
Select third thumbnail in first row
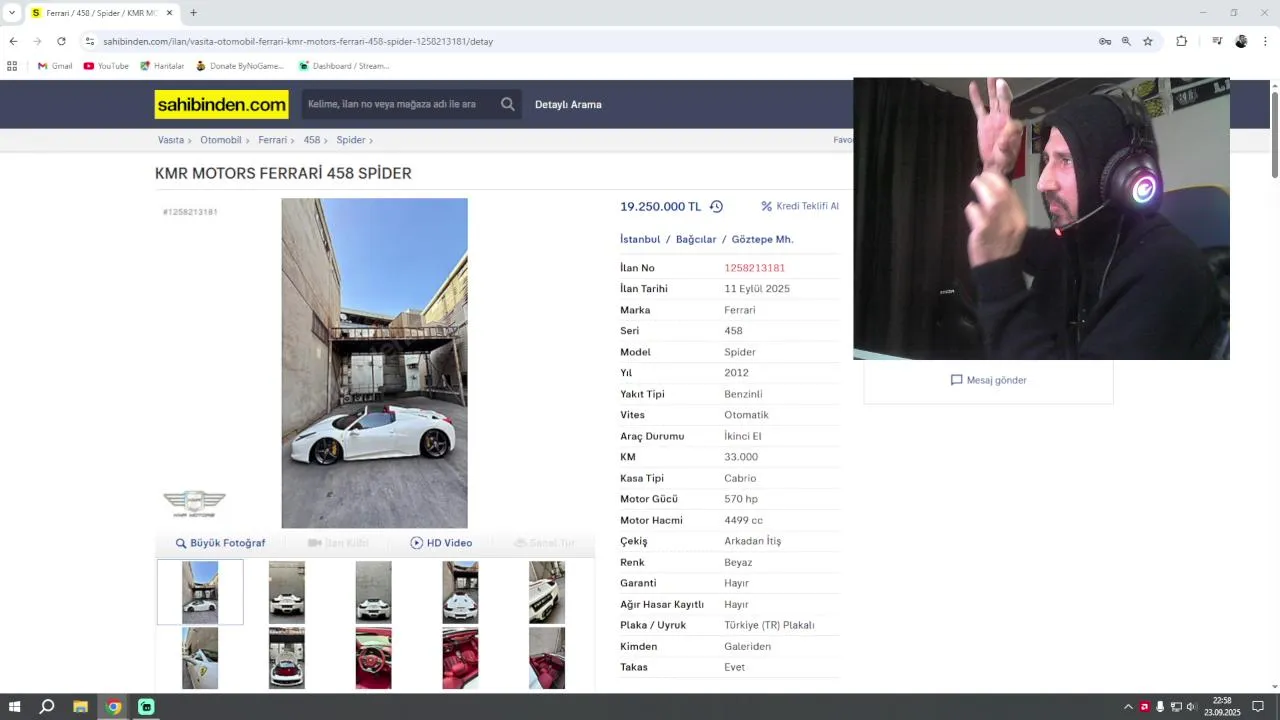click(x=373, y=592)
